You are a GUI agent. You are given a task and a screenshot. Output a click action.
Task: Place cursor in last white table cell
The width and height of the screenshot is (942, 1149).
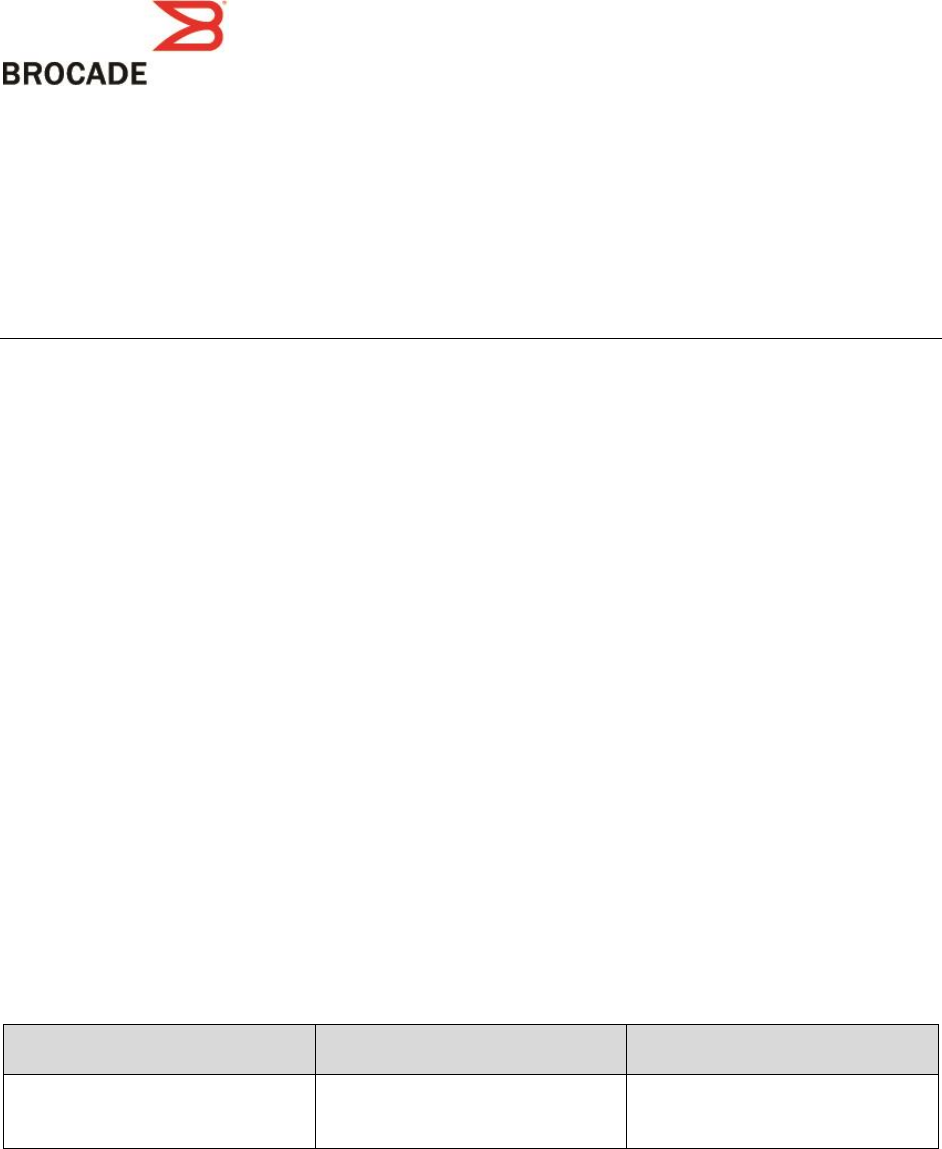[x=782, y=1109]
